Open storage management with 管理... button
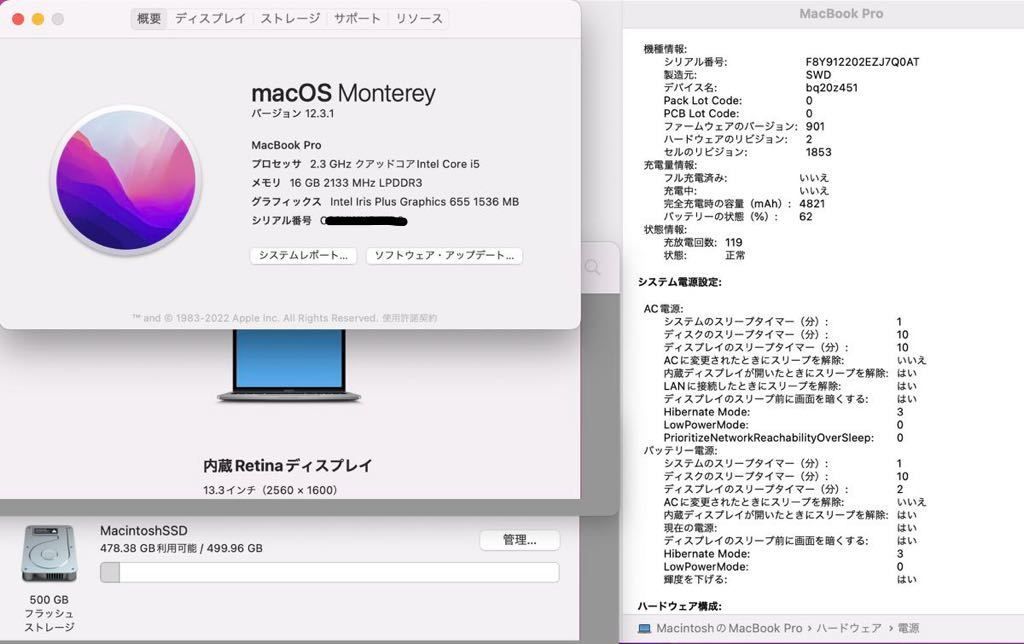Viewport: 1024px width, 644px height. (x=519, y=540)
